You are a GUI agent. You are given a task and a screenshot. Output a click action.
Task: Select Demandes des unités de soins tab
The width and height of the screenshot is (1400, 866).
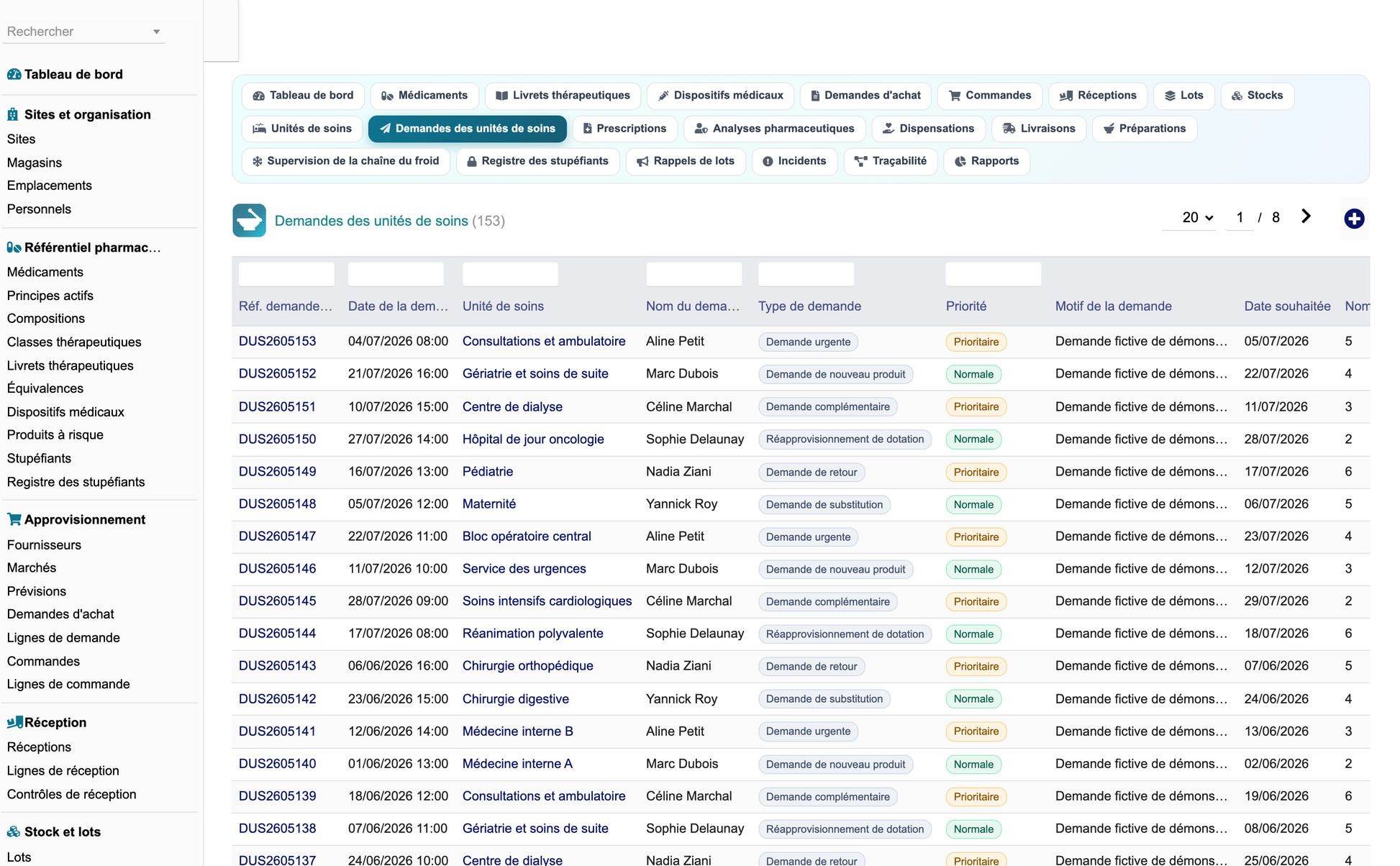(468, 129)
